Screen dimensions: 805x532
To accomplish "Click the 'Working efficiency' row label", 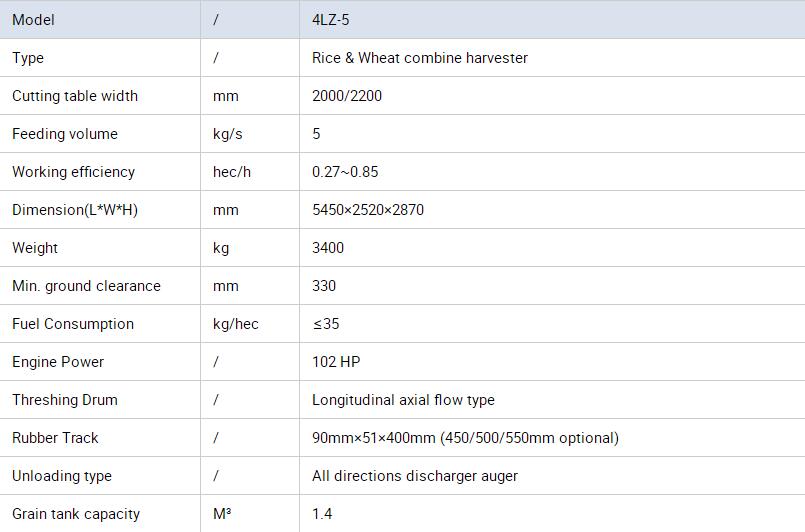I will coord(73,172).
